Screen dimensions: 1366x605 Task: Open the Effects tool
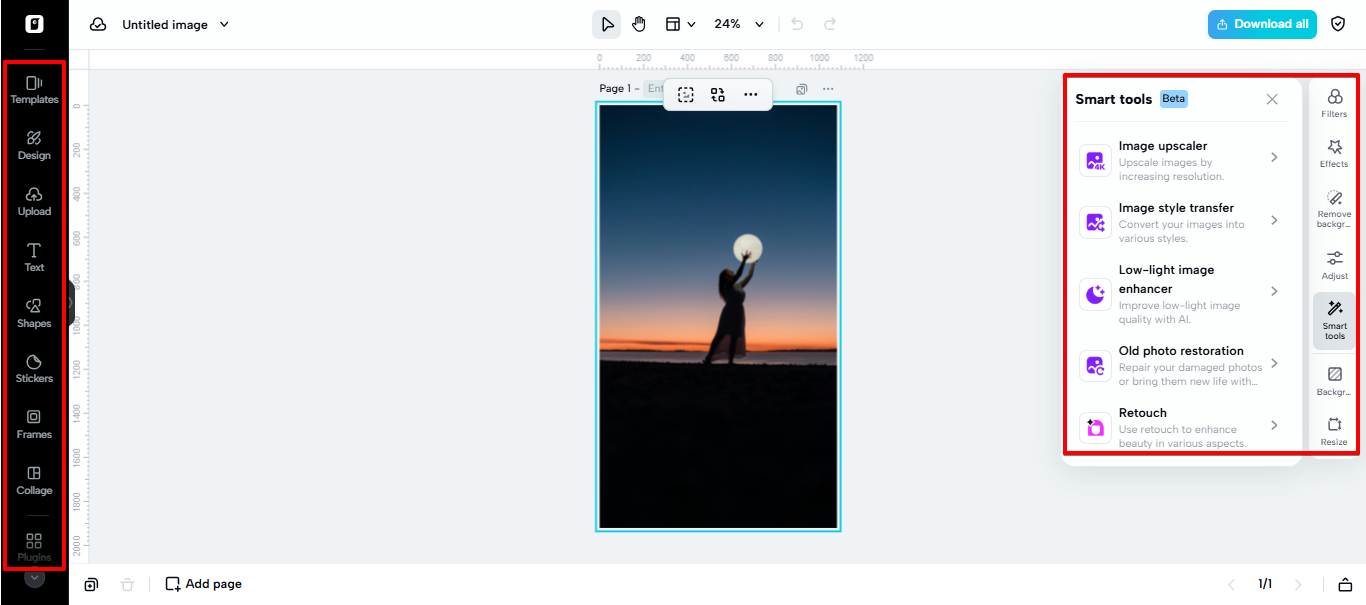pyautogui.click(x=1334, y=153)
